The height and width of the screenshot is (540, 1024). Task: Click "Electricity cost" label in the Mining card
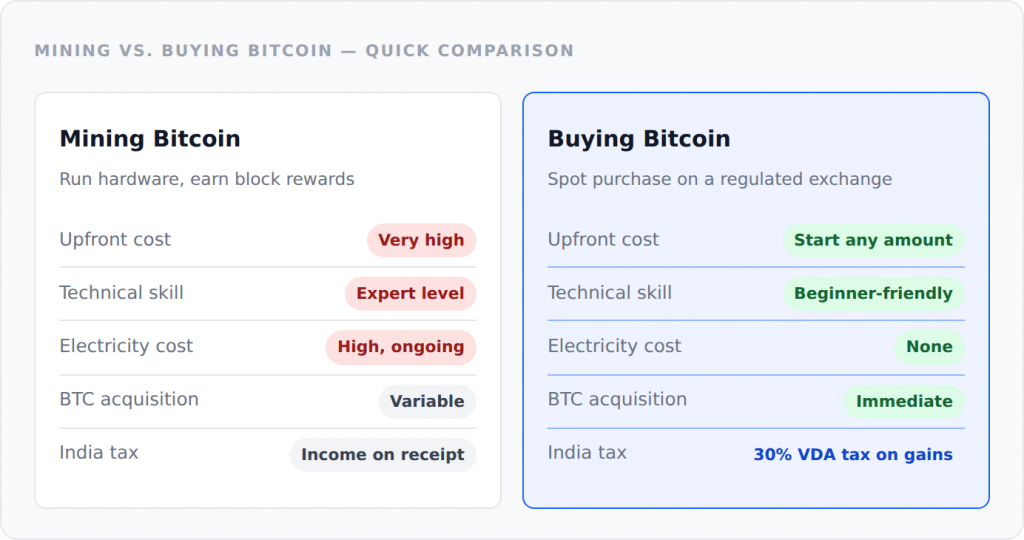click(126, 346)
